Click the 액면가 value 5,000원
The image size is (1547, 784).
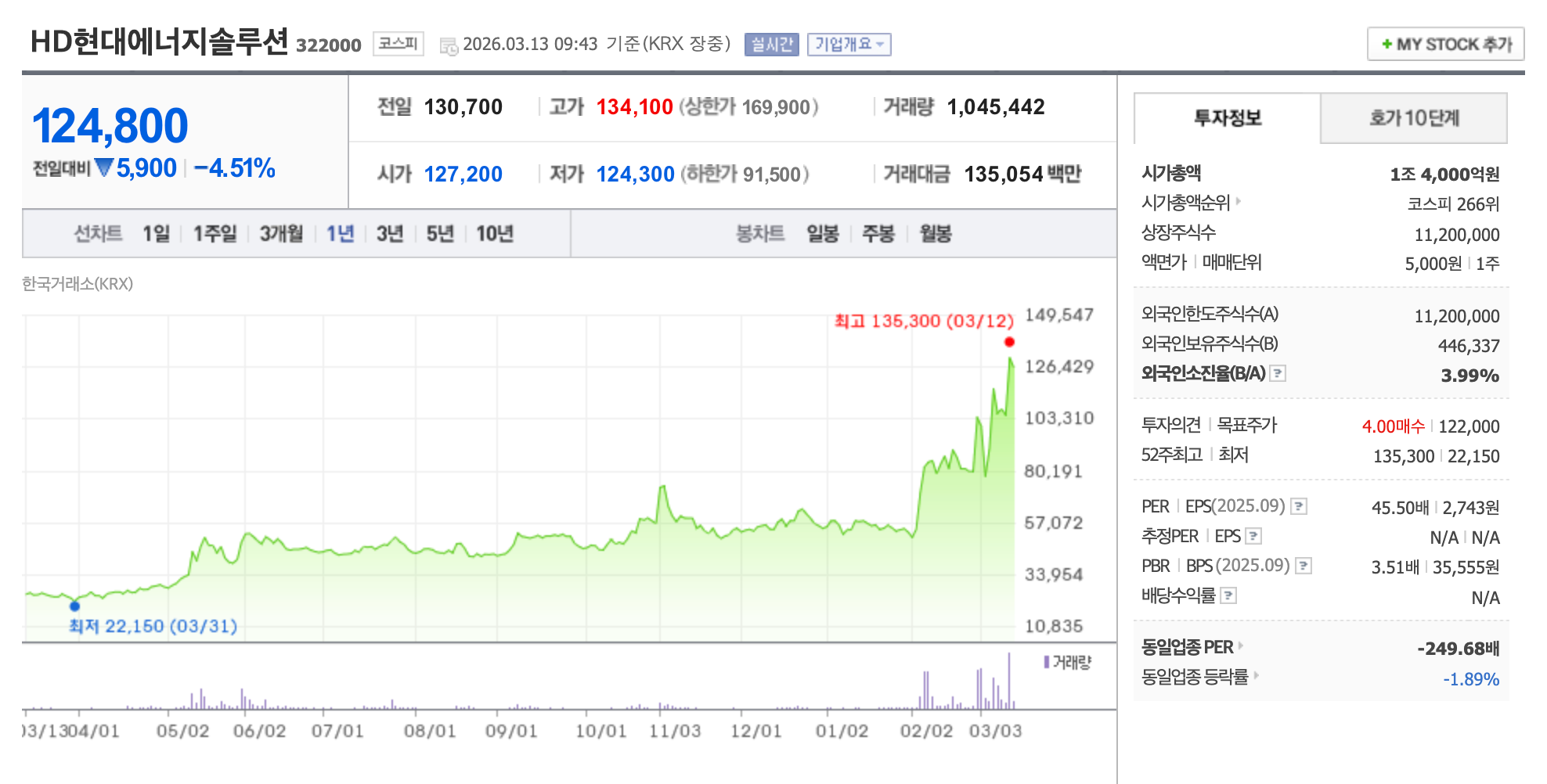[x=1433, y=264]
